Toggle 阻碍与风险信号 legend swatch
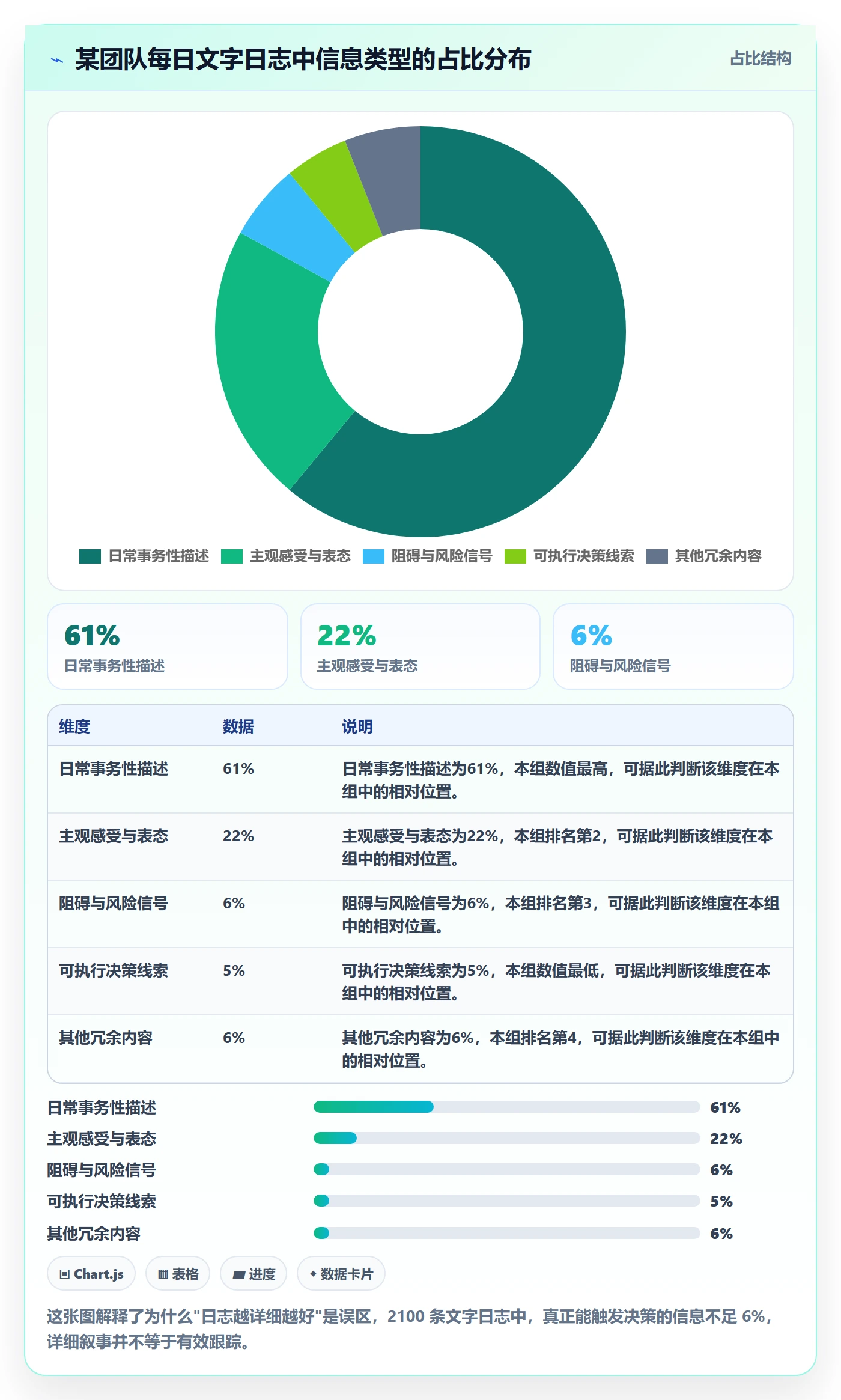Viewport: 841px width, 1400px height. [x=374, y=556]
